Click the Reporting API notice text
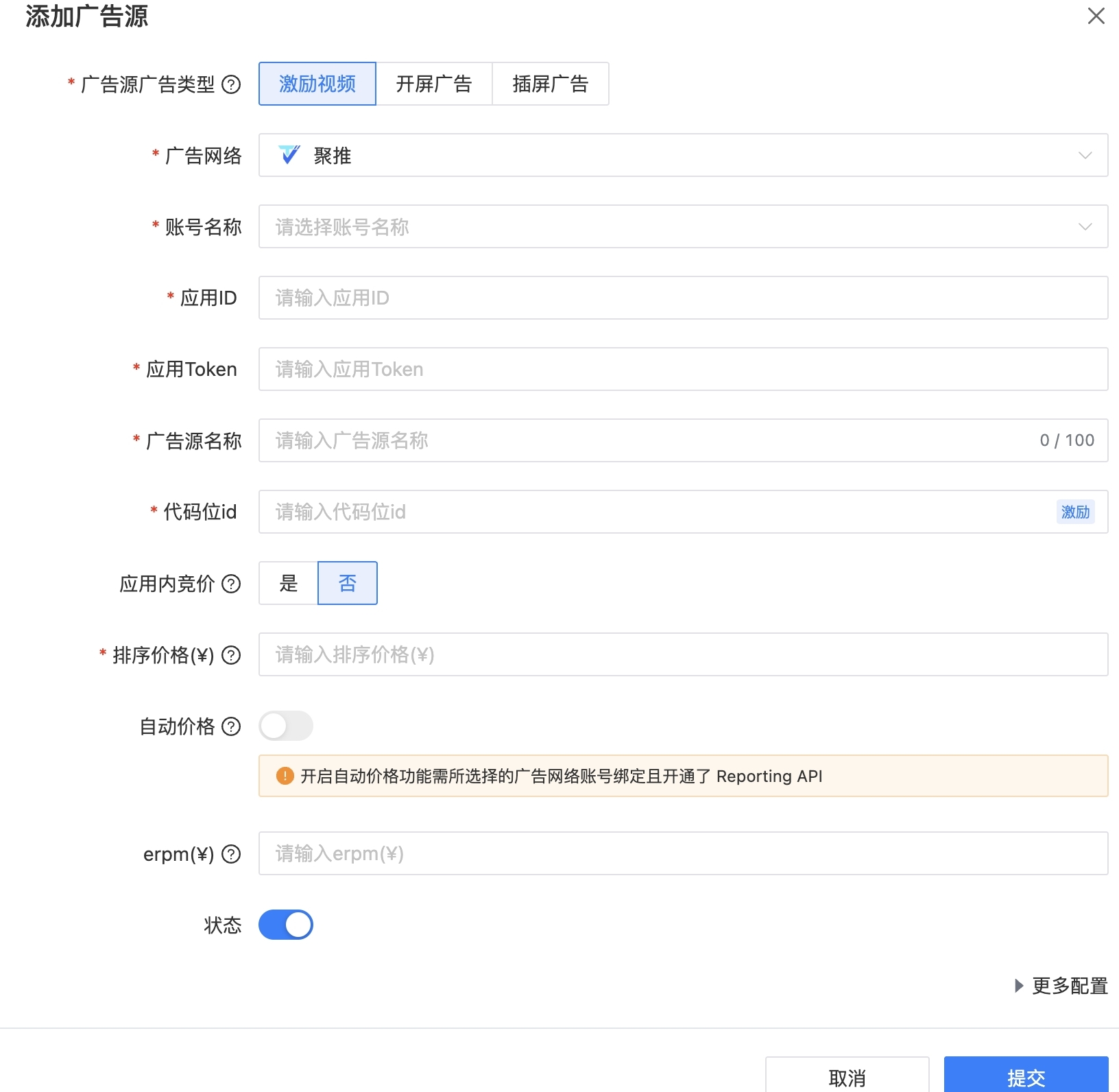 click(562, 776)
